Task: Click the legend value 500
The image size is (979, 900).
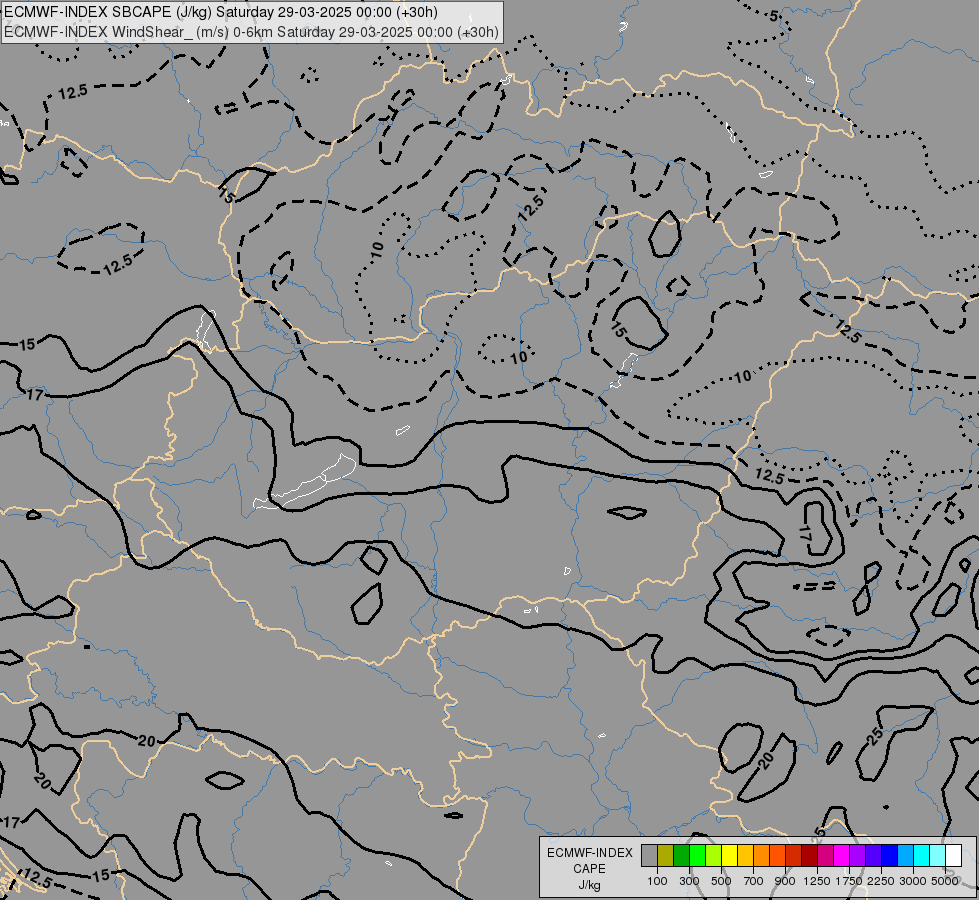Action: pyautogui.click(x=721, y=881)
